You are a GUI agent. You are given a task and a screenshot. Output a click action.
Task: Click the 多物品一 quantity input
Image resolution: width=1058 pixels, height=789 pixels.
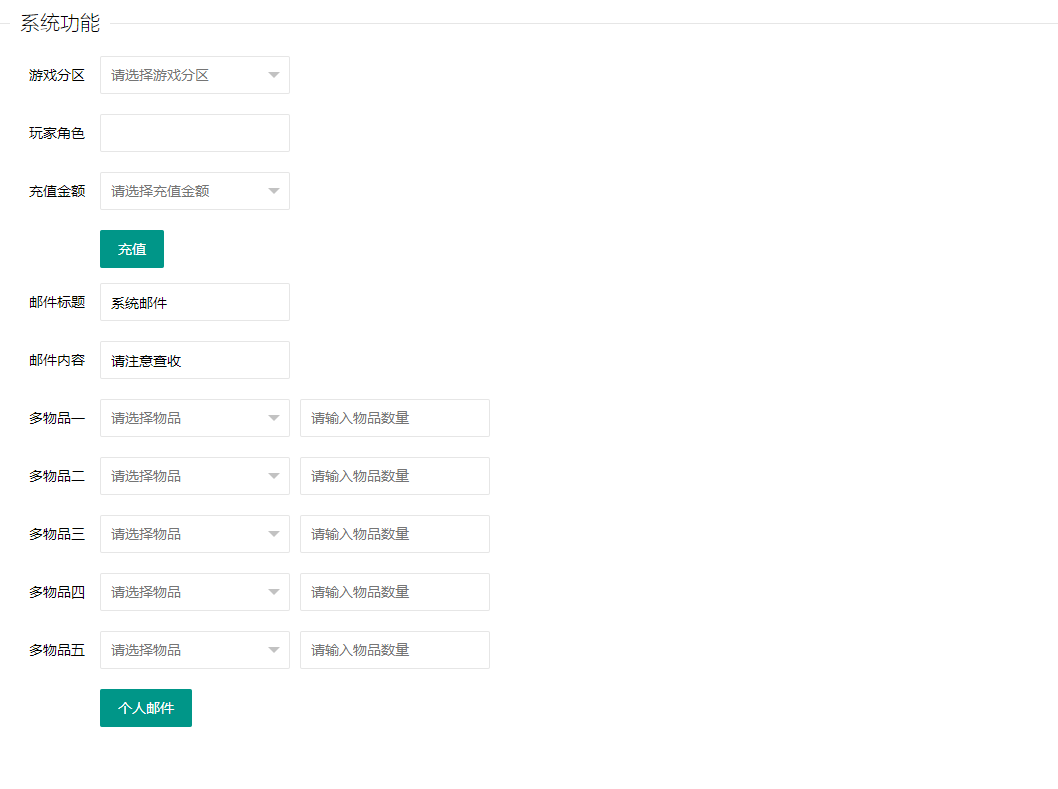(x=394, y=418)
